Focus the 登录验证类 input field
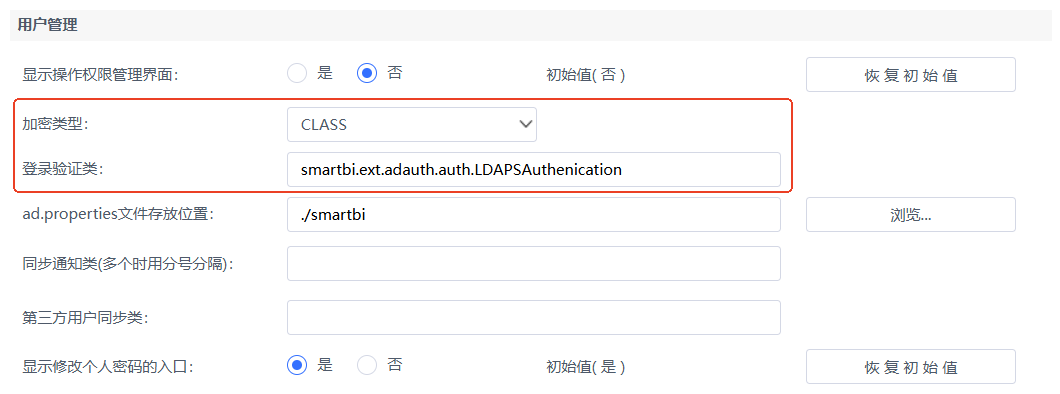The height and width of the screenshot is (394, 1060). [x=534, y=170]
